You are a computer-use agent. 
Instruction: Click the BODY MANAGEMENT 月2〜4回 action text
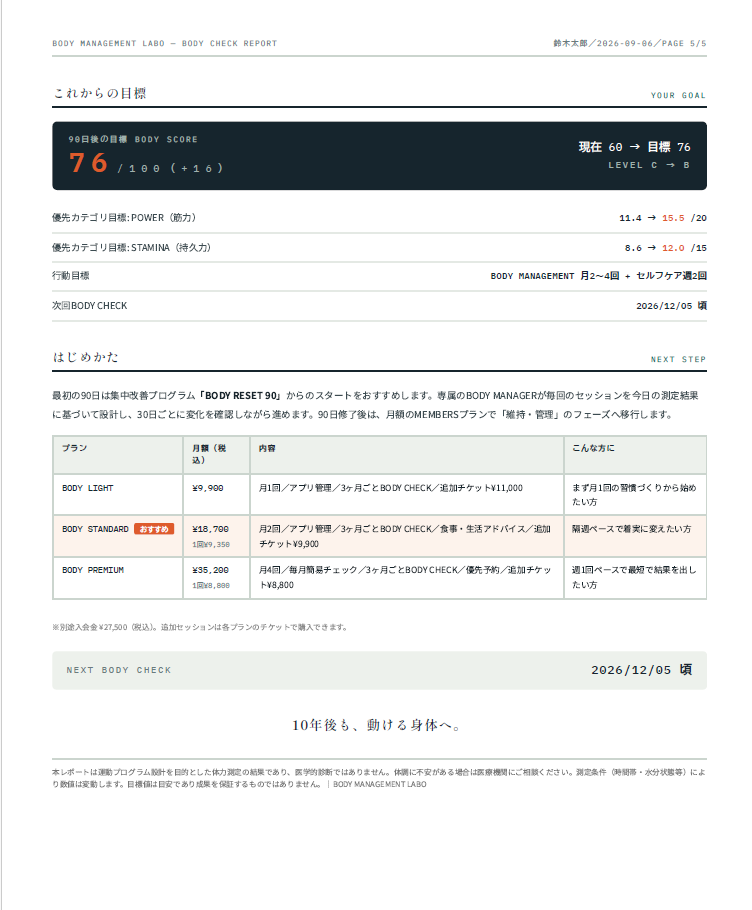[x=598, y=276]
